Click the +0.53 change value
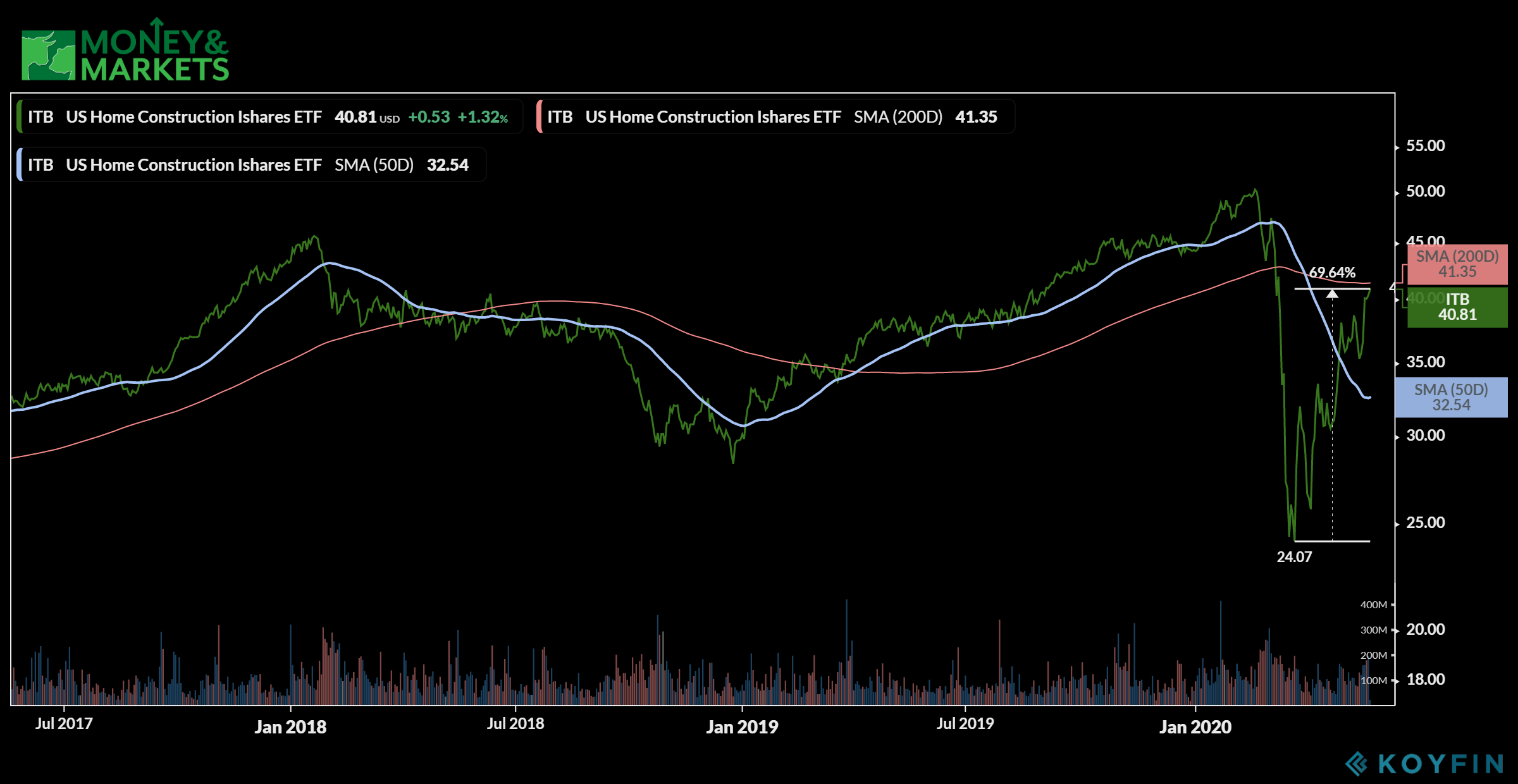 [x=429, y=117]
